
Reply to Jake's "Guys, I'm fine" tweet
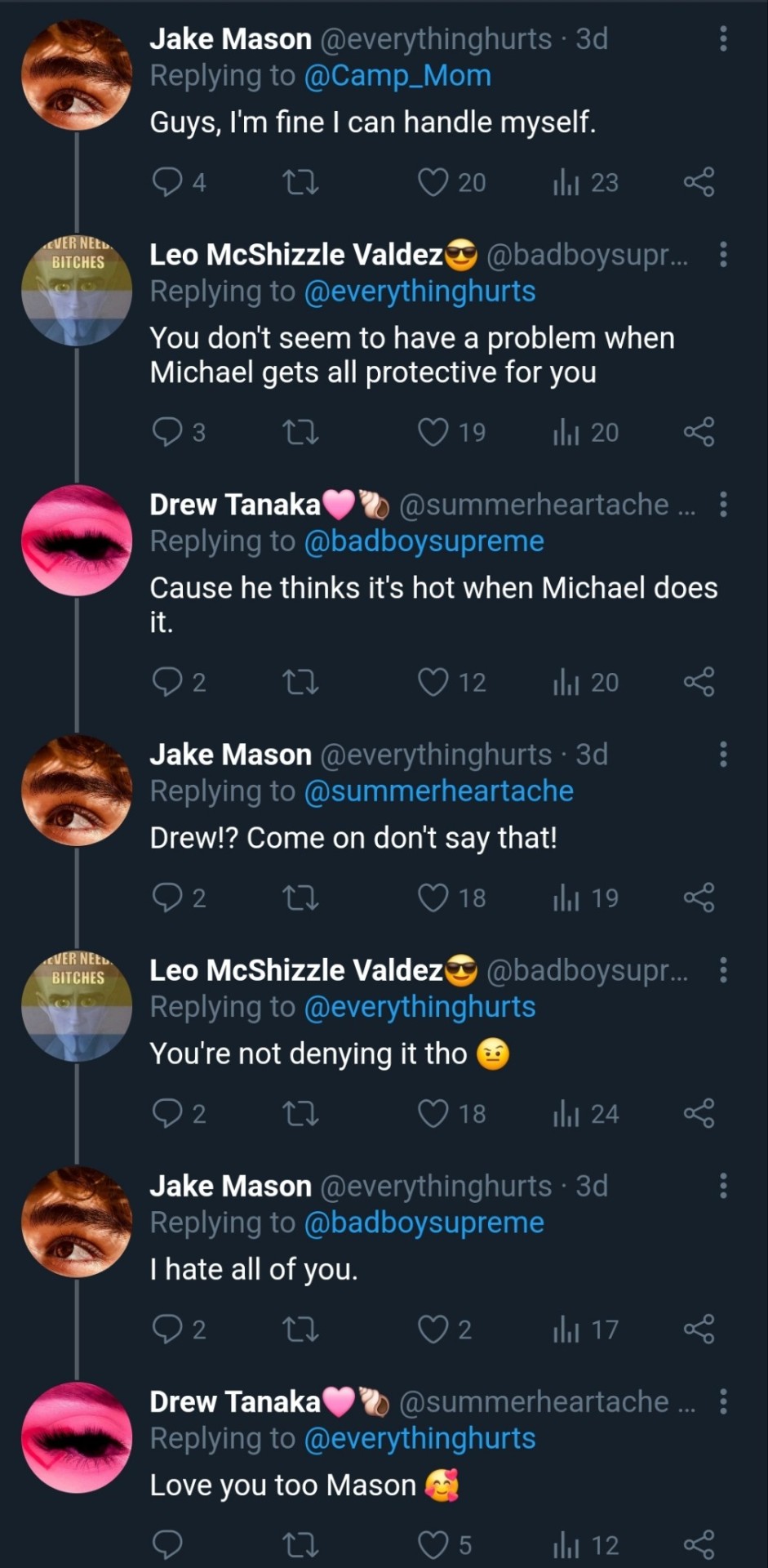click(167, 182)
